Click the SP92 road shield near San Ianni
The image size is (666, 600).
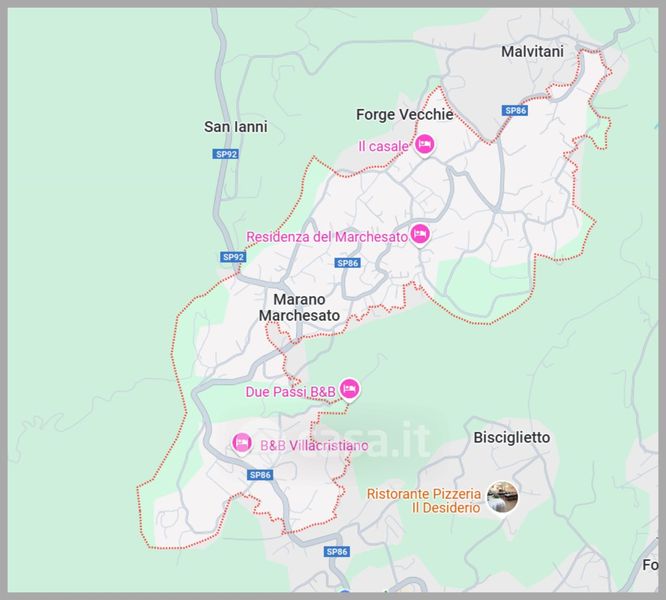[x=225, y=154]
